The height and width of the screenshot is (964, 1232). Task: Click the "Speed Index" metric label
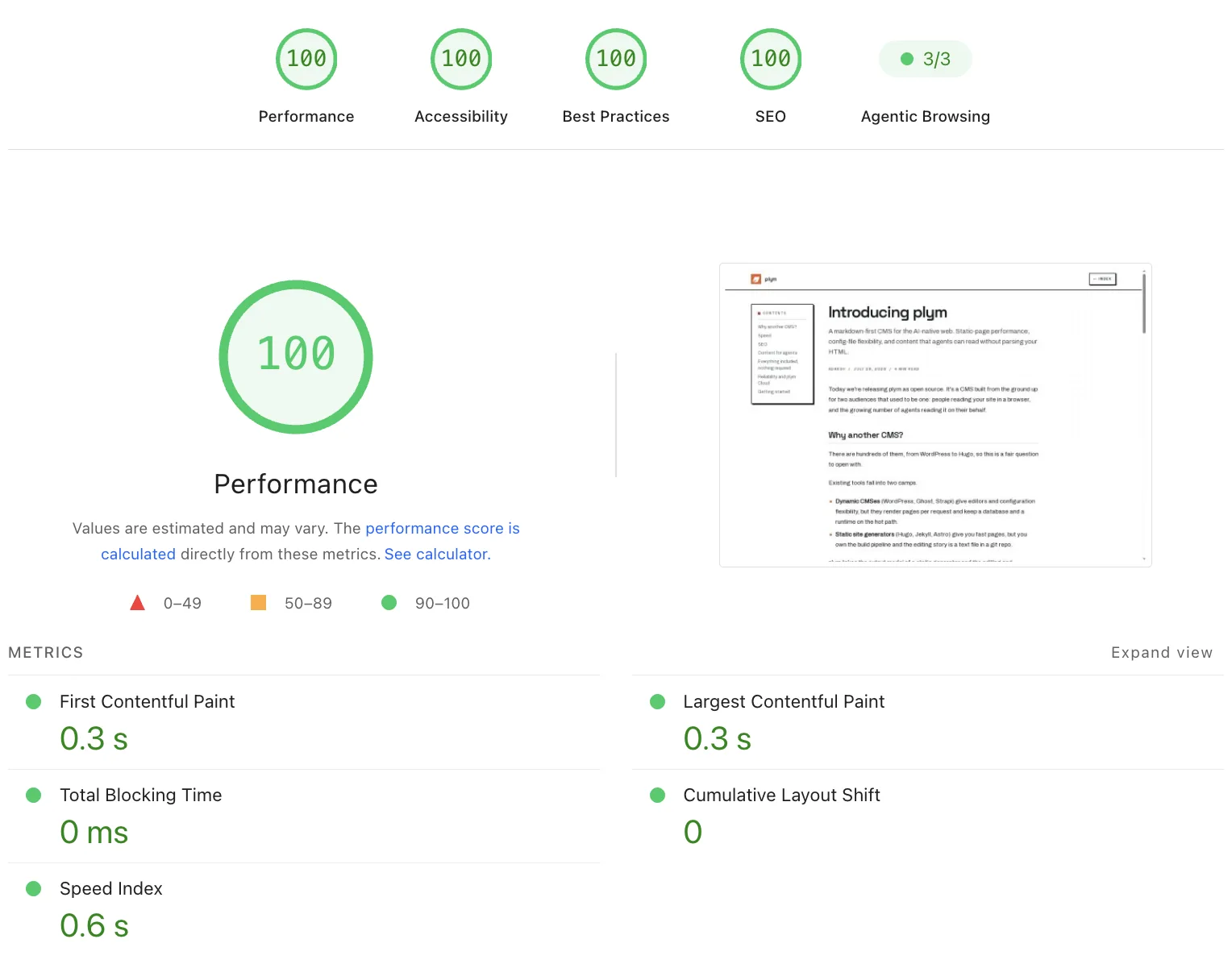(x=111, y=888)
